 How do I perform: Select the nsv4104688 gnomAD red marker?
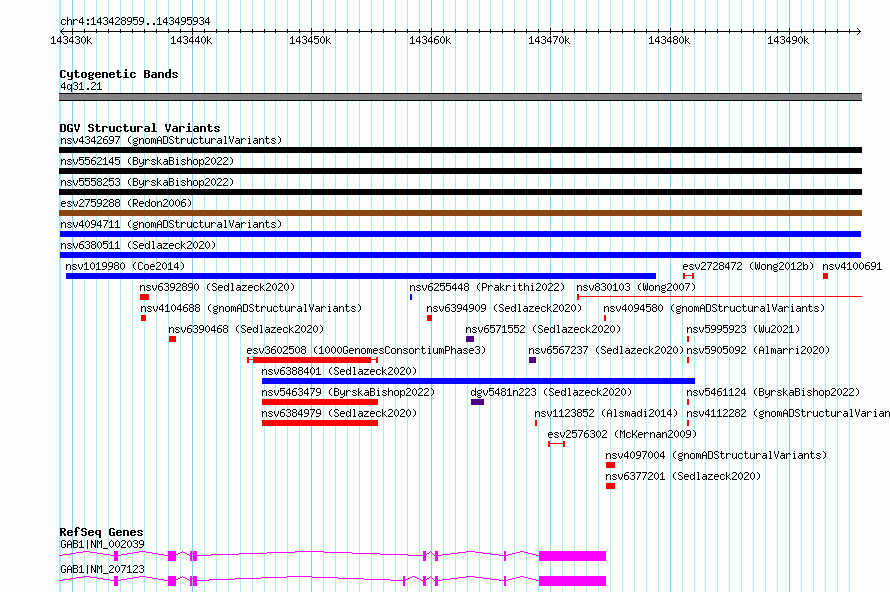(144, 318)
